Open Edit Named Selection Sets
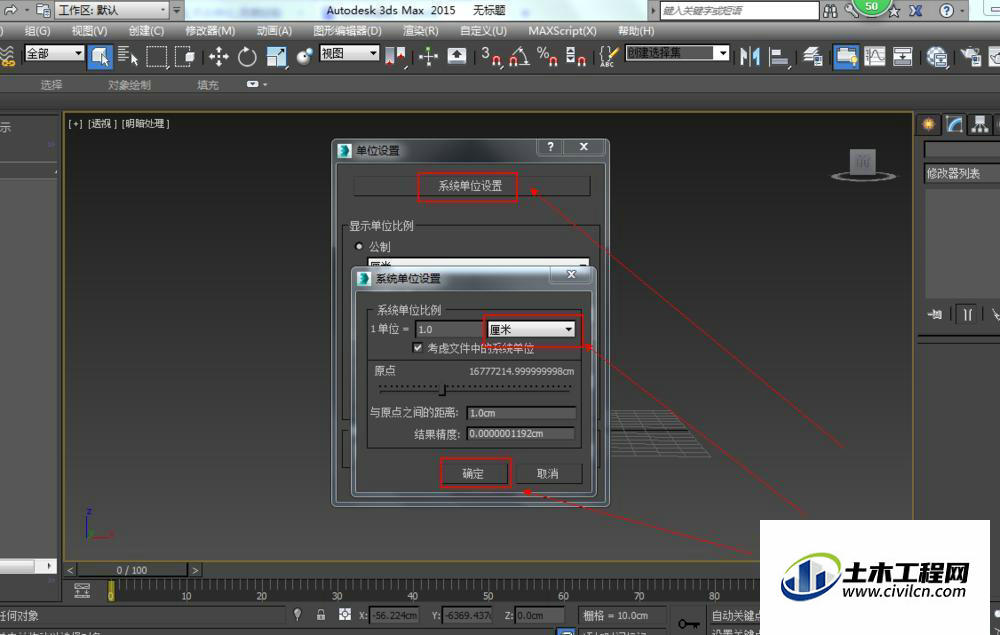The width and height of the screenshot is (1000, 635). click(x=608, y=57)
